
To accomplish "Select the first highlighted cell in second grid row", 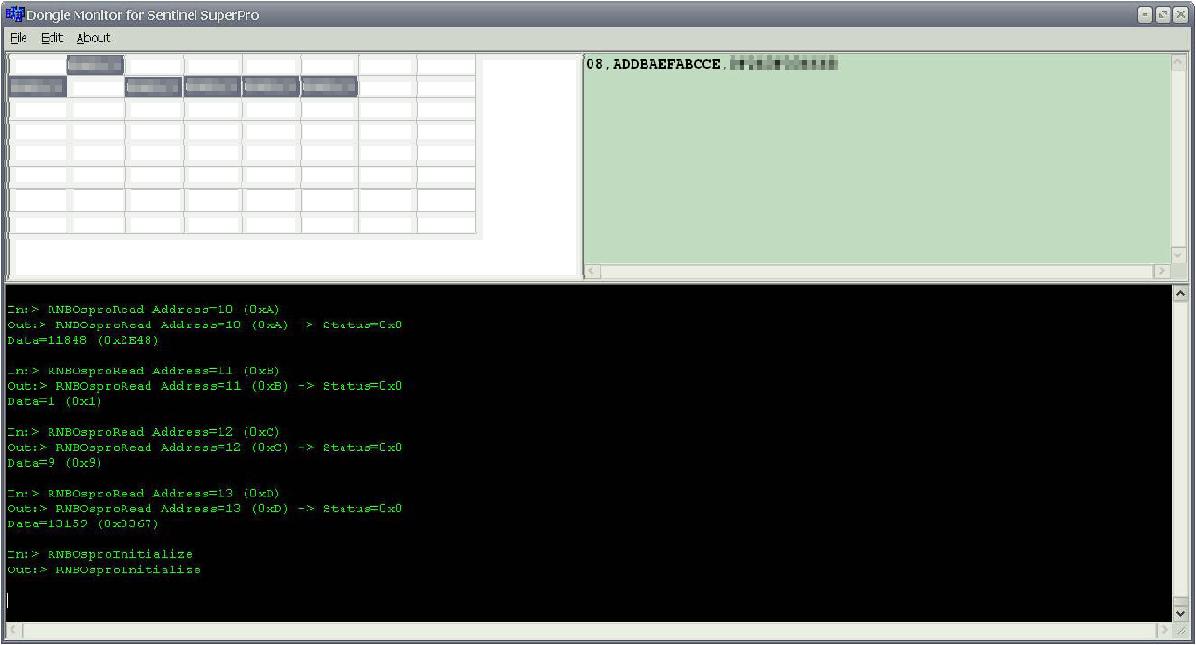I will point(37,87).
